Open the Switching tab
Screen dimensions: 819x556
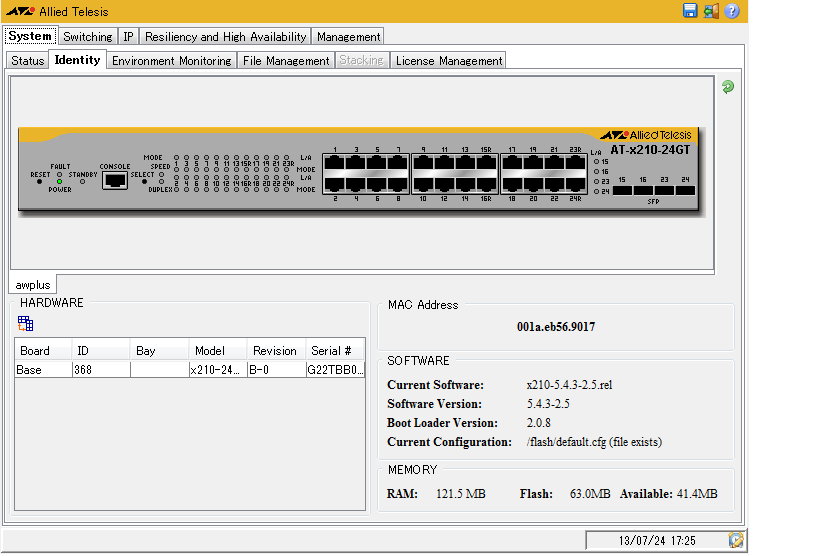point(88,37)
